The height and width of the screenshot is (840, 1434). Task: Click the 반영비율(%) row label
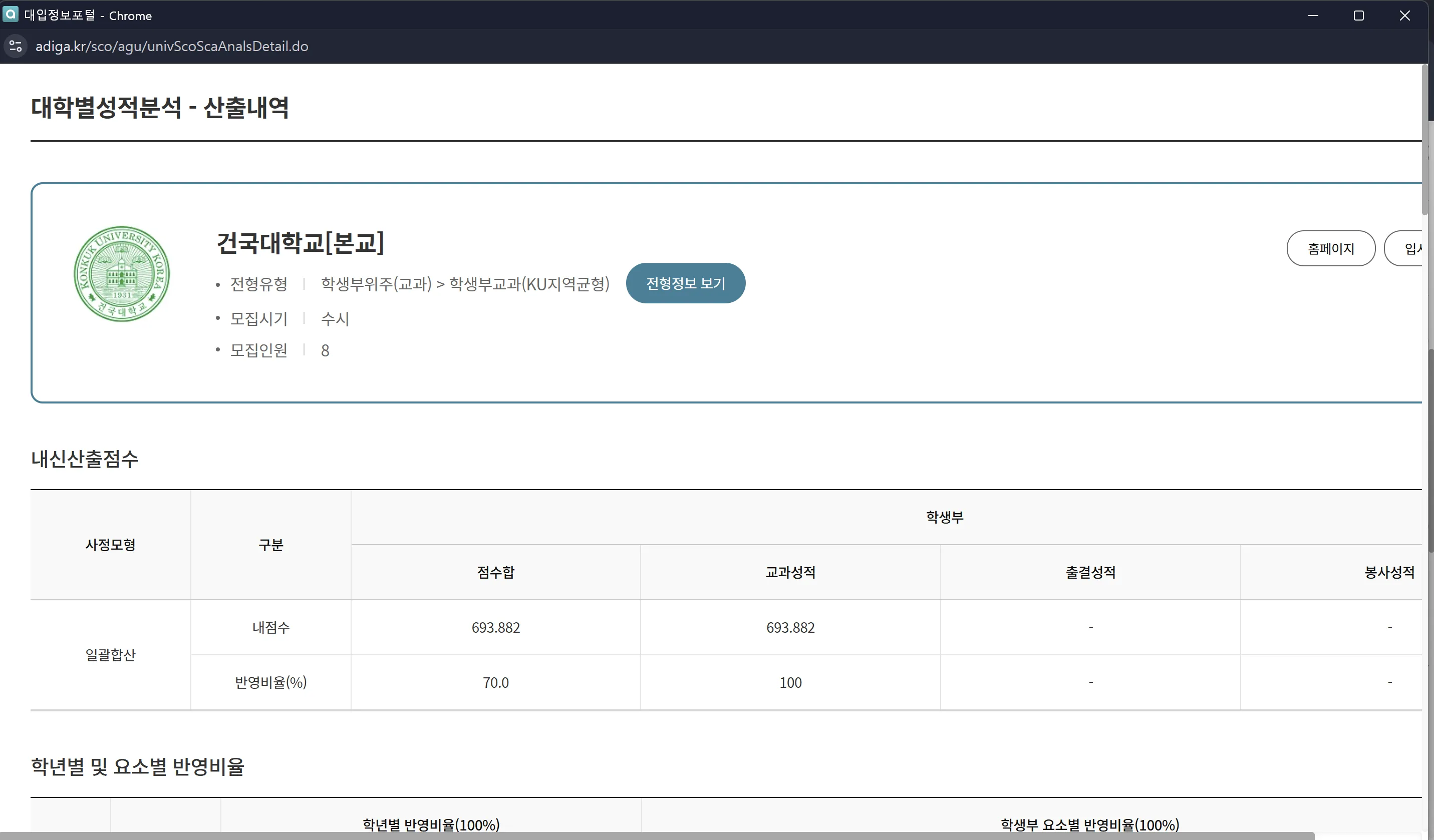pos(270,682)
